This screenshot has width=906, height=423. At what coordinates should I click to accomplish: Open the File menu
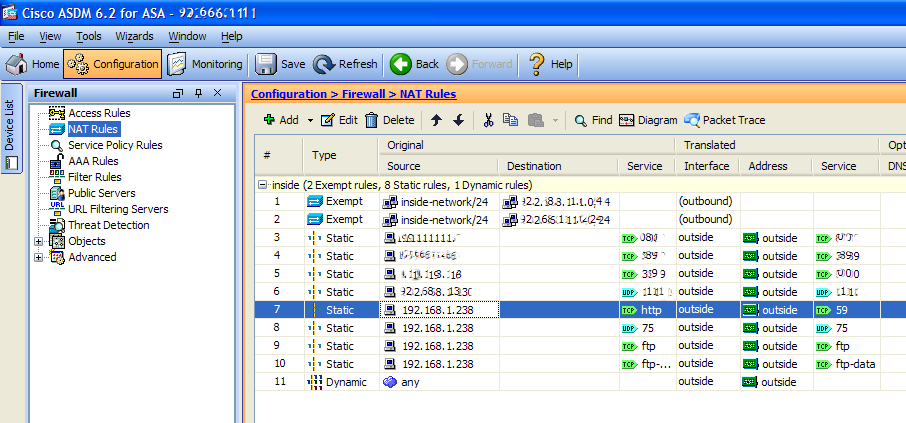[x=16, y=36]
